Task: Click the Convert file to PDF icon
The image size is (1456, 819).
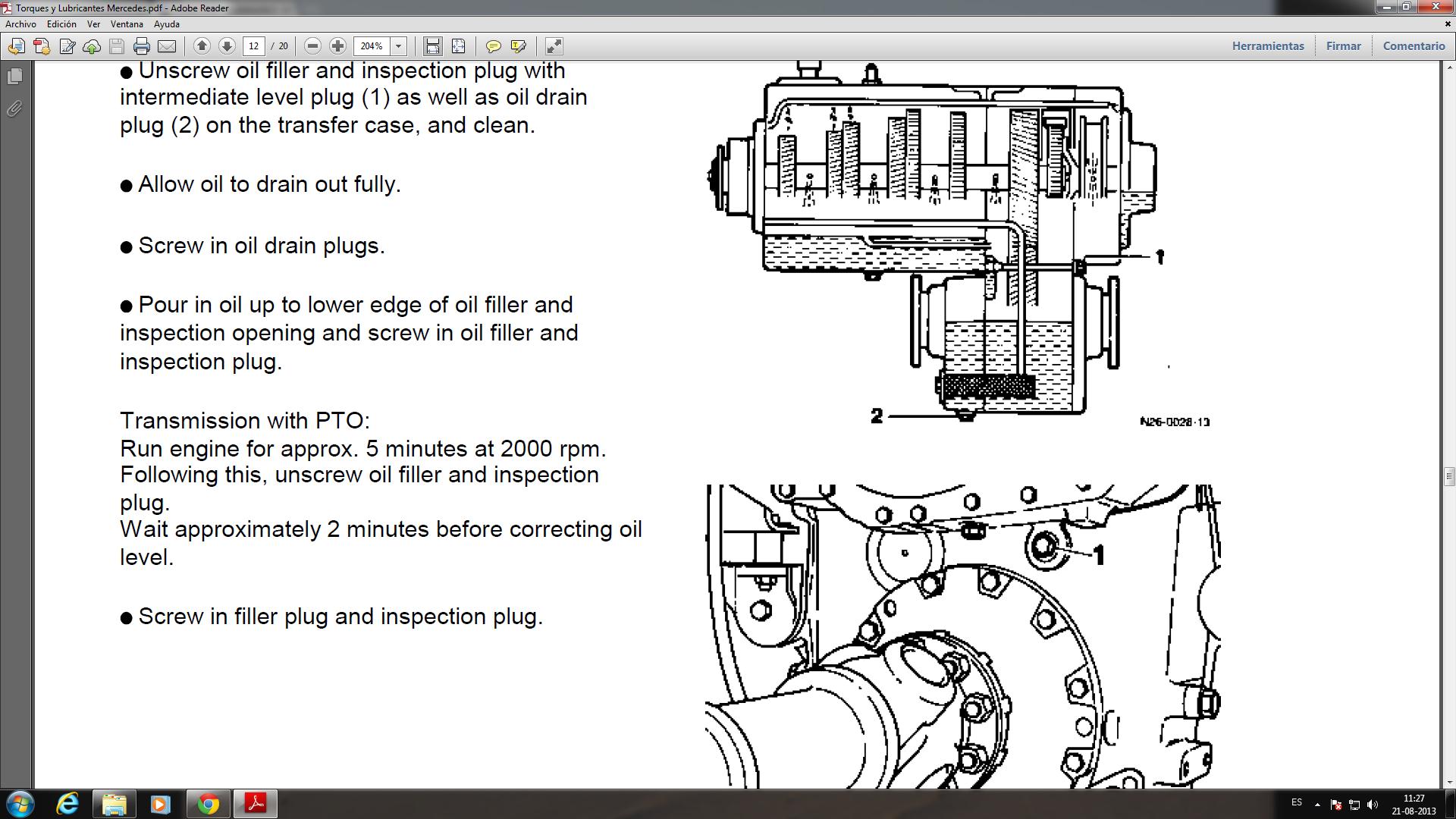Action: 42,46
